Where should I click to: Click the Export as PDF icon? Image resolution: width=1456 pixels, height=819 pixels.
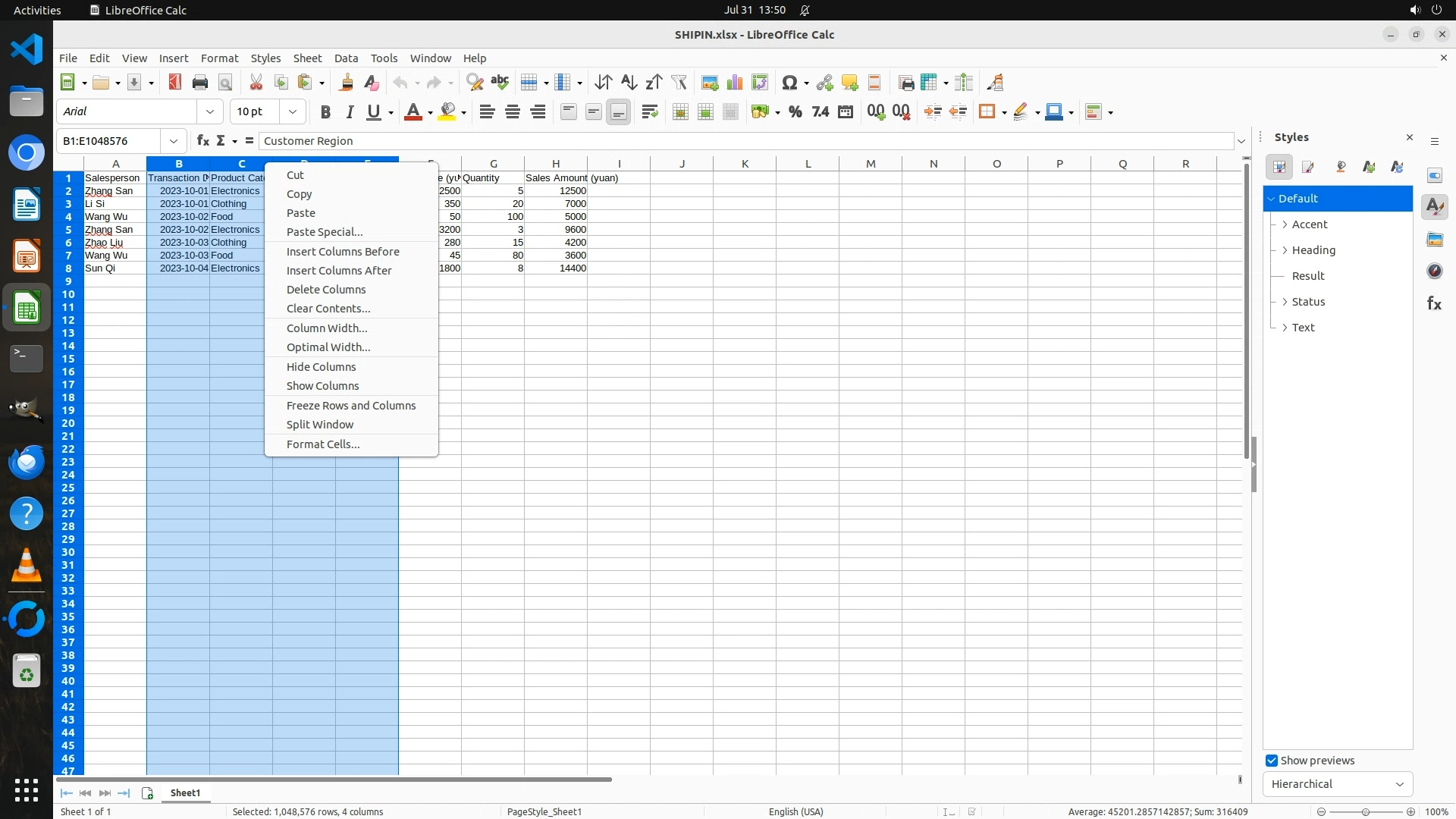tap(175, 83)
